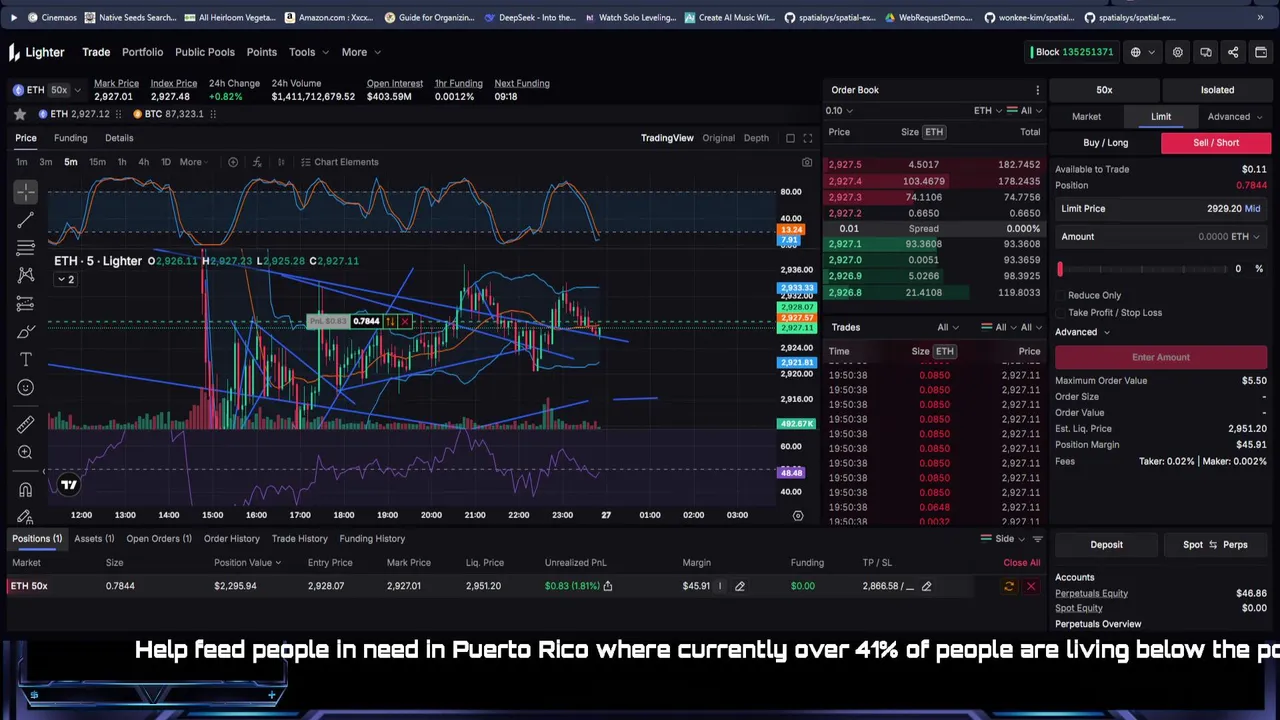The height and width of the screenshot is (720, 1280).
Task: Open the language globe dropdown
Action: (1141, 52)
